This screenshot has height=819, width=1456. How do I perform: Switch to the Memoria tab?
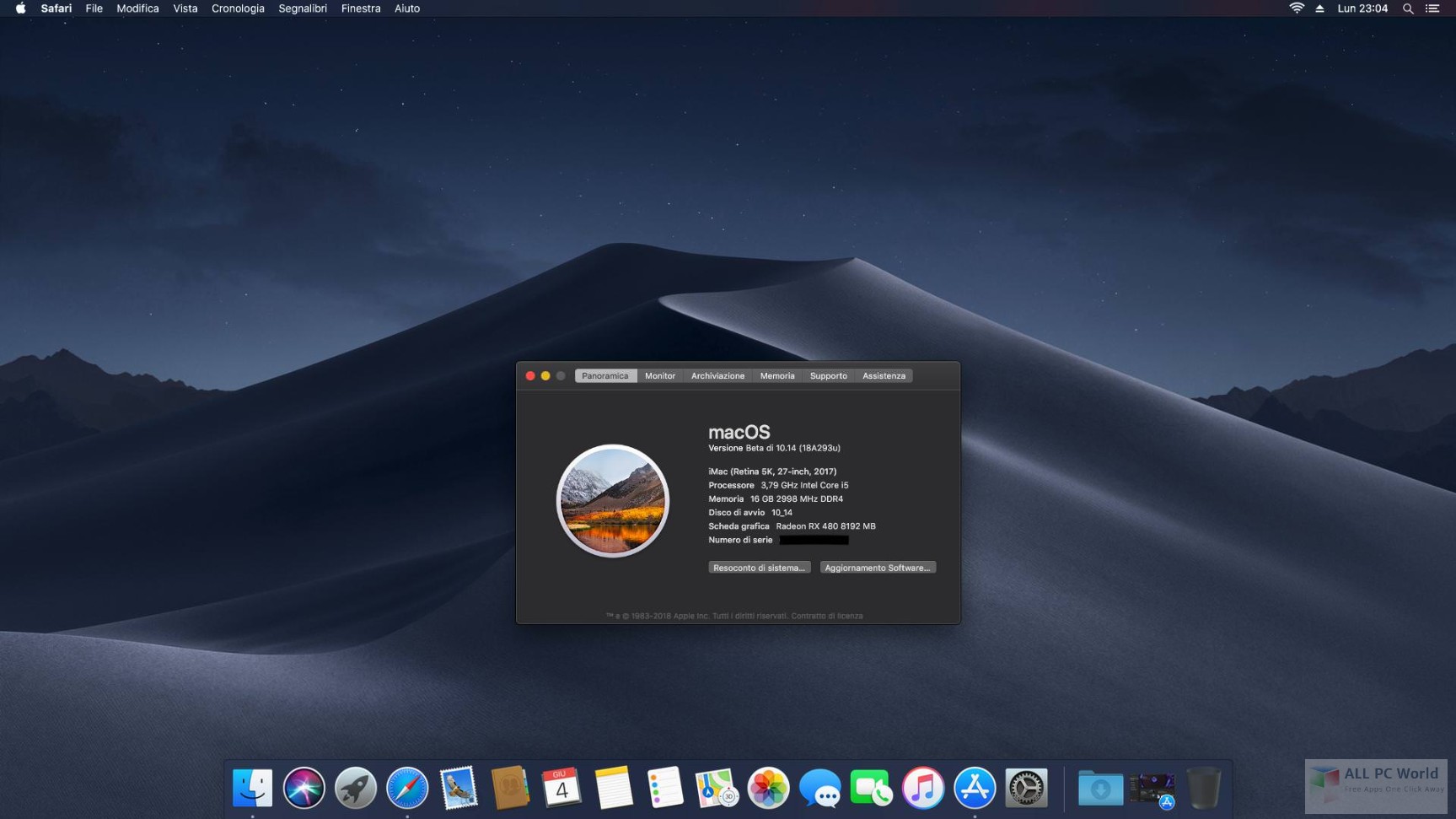pos(777,376)
